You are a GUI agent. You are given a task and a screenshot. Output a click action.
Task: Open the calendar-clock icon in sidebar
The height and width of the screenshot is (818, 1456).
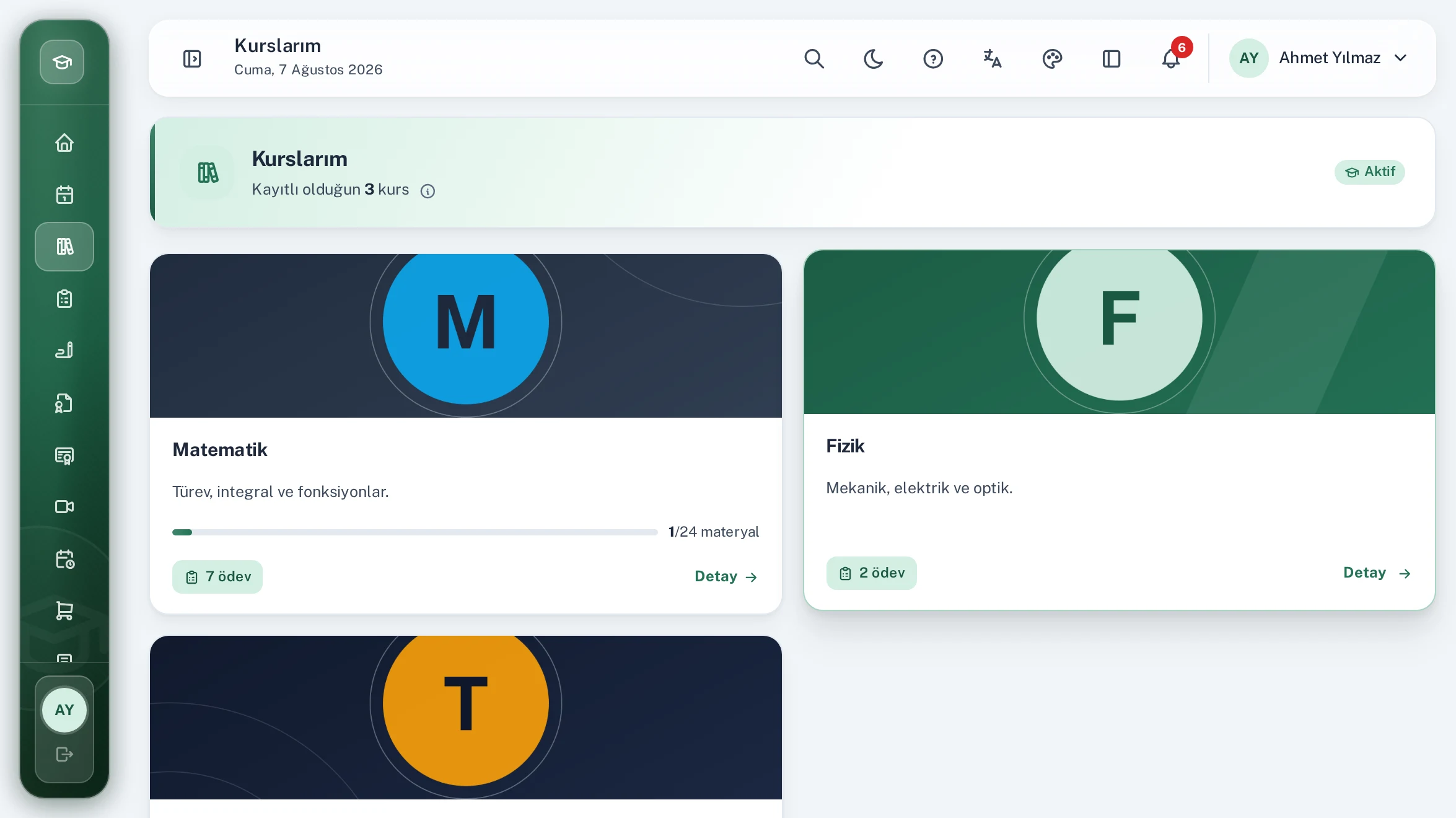64,559
